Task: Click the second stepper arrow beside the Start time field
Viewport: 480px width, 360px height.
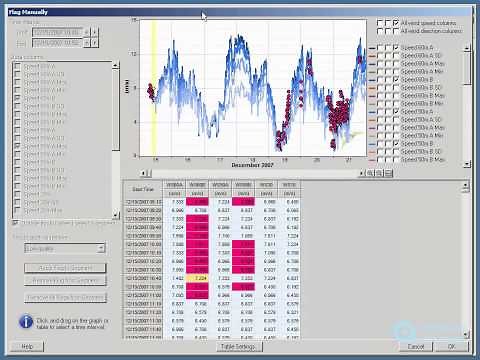Action: [95, 32]
